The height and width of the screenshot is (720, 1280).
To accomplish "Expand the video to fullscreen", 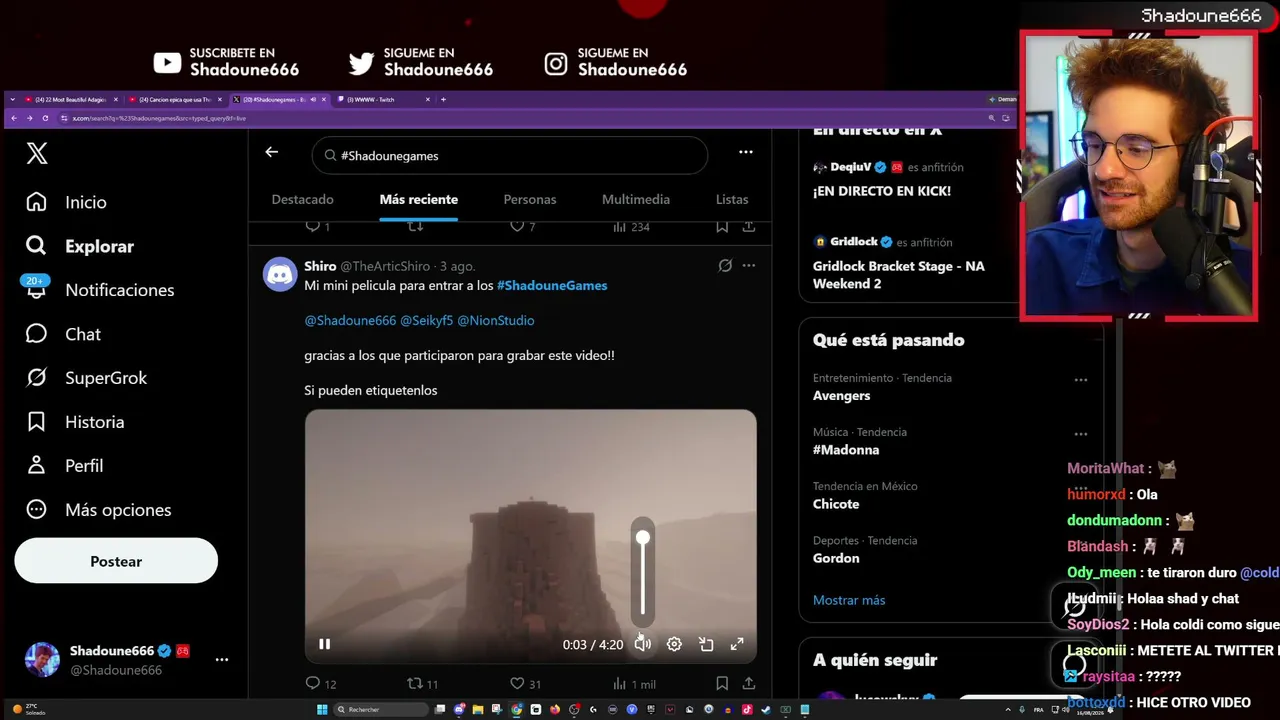I will pyautogui.click(x=737, y=645).
